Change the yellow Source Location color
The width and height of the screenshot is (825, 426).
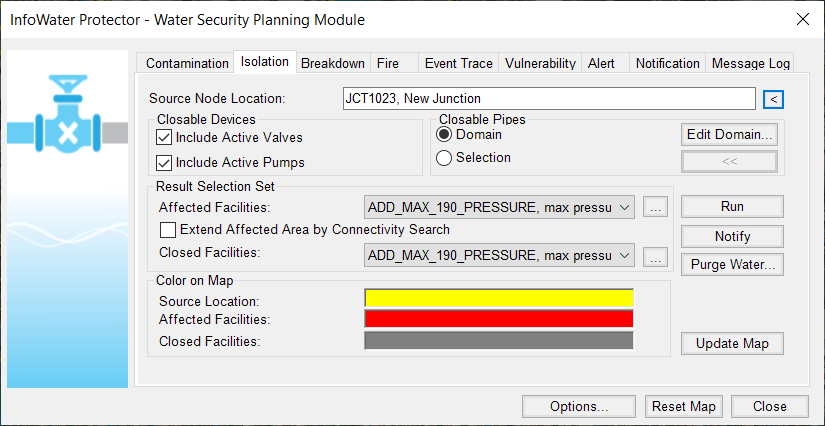tap(499, 298)
